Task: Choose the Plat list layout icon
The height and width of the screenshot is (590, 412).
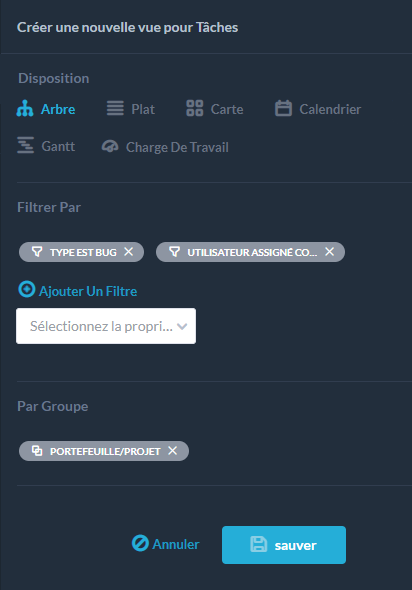Action: tap(115, 108)
